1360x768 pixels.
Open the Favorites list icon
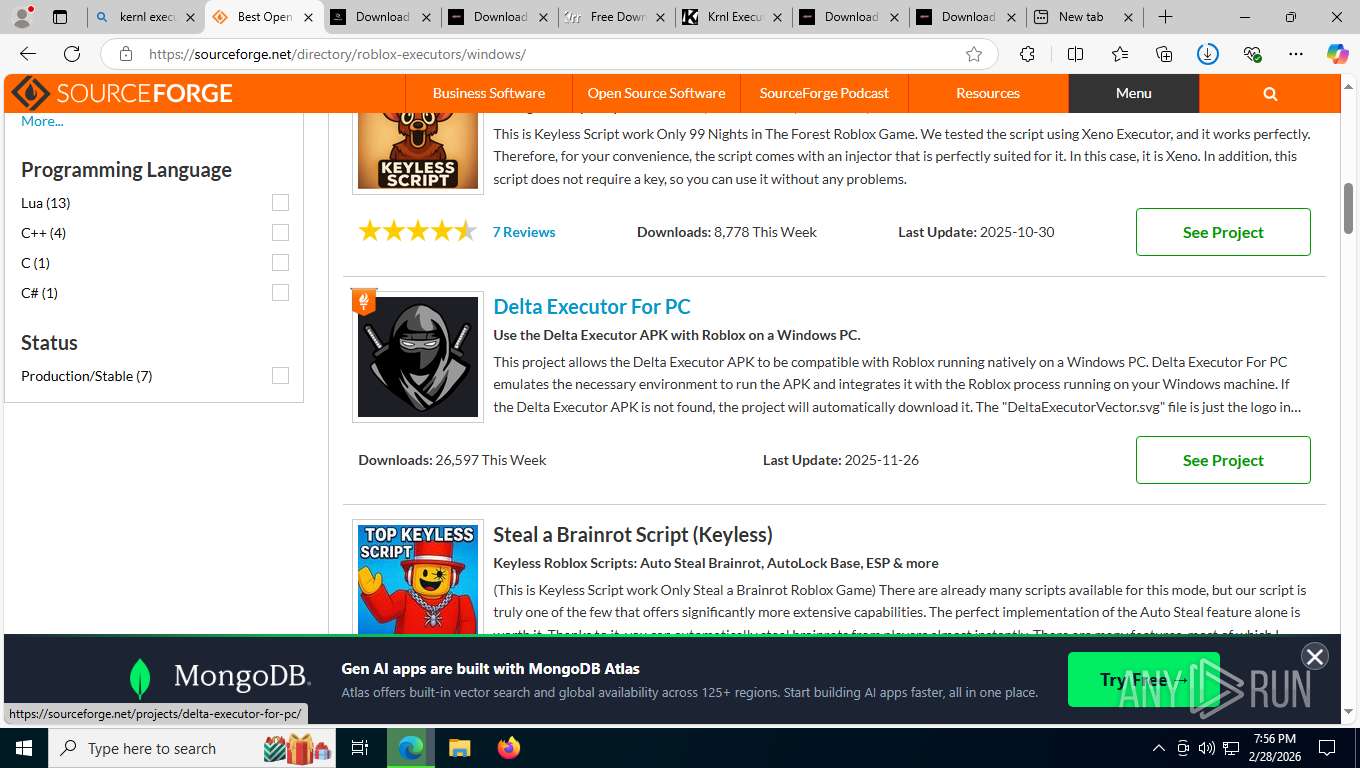pyautogui.click(x=1119, y=54)
